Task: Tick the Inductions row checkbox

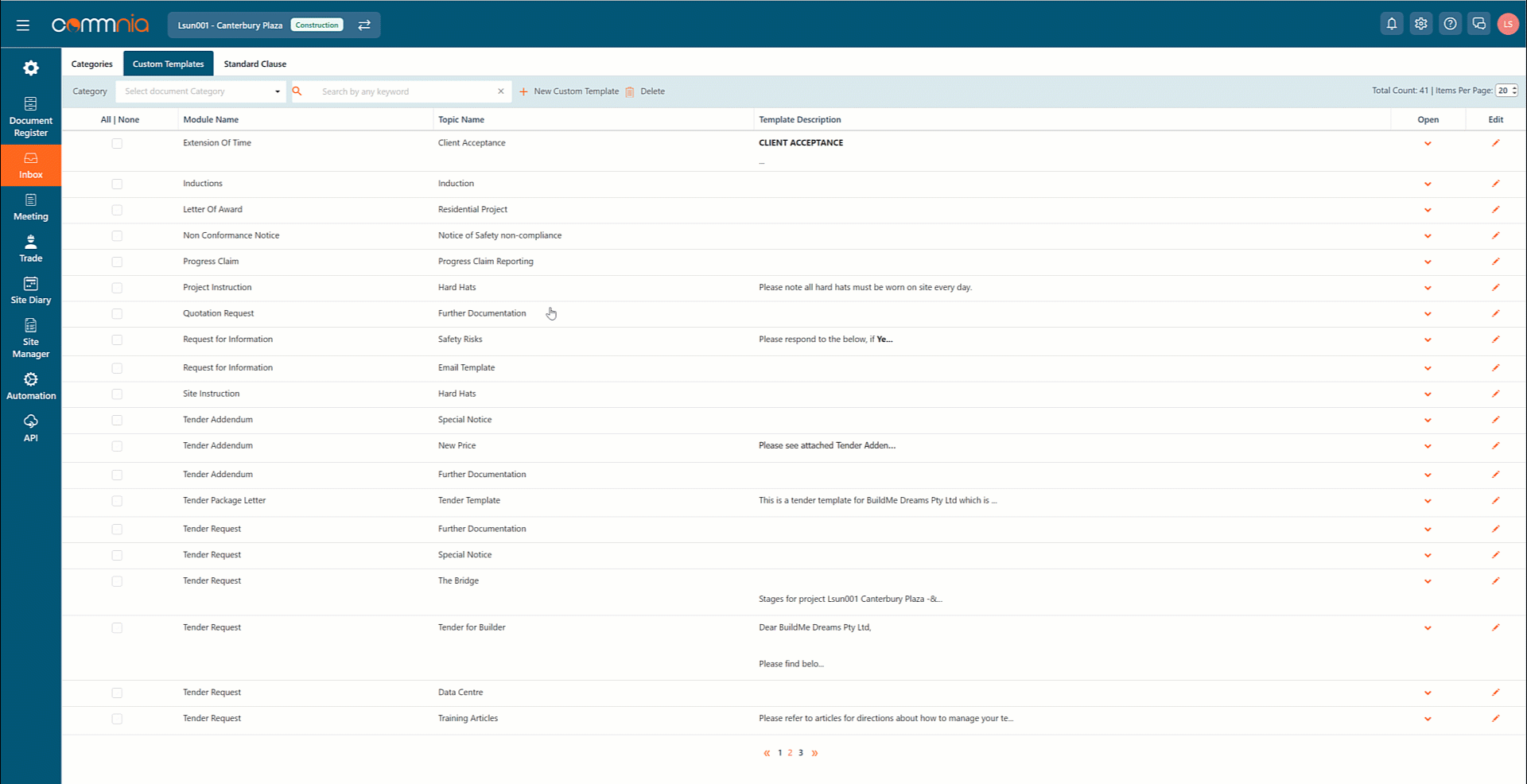Action: click(x=117, y=184)
